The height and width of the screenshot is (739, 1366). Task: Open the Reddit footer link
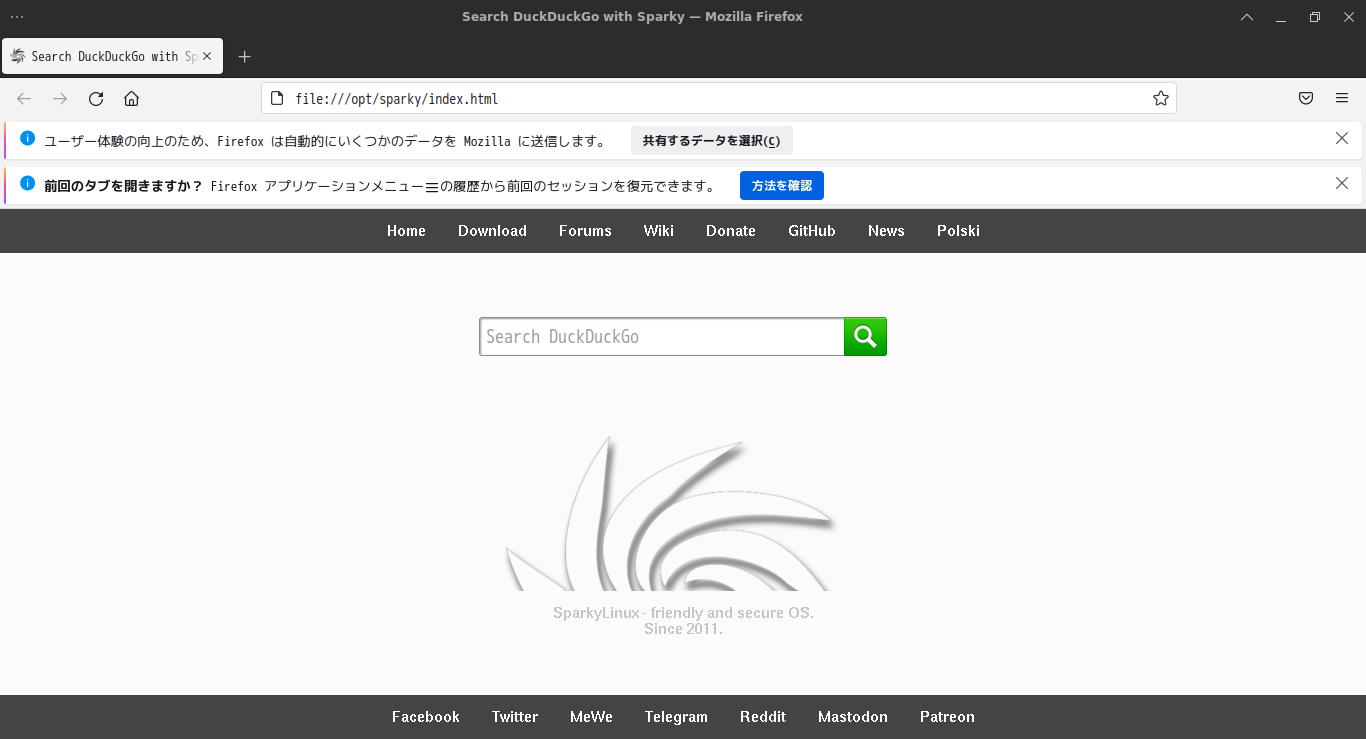click(763, 717)
